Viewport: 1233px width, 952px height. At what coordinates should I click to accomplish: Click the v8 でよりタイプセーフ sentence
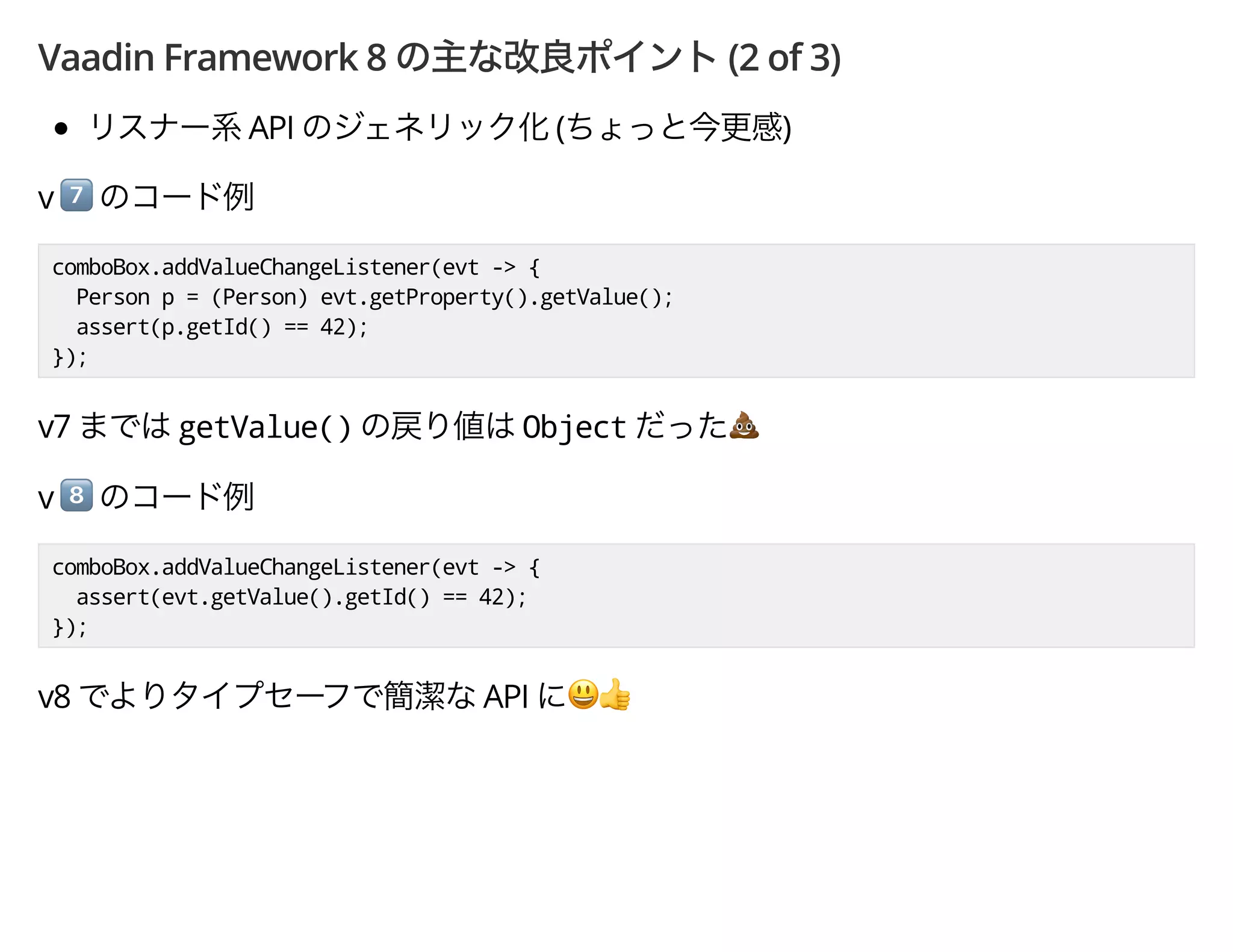click(x=301, y=696)
